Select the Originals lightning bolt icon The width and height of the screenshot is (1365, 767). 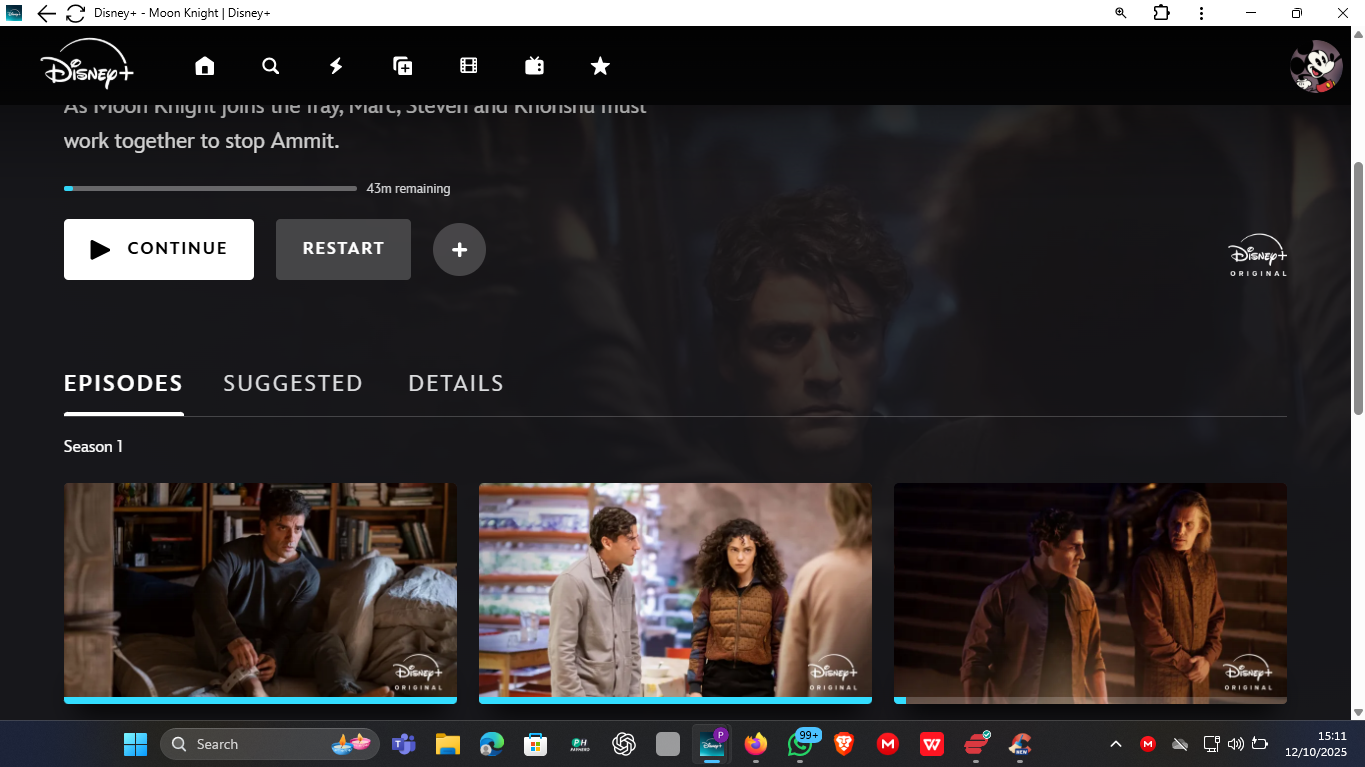335,65
